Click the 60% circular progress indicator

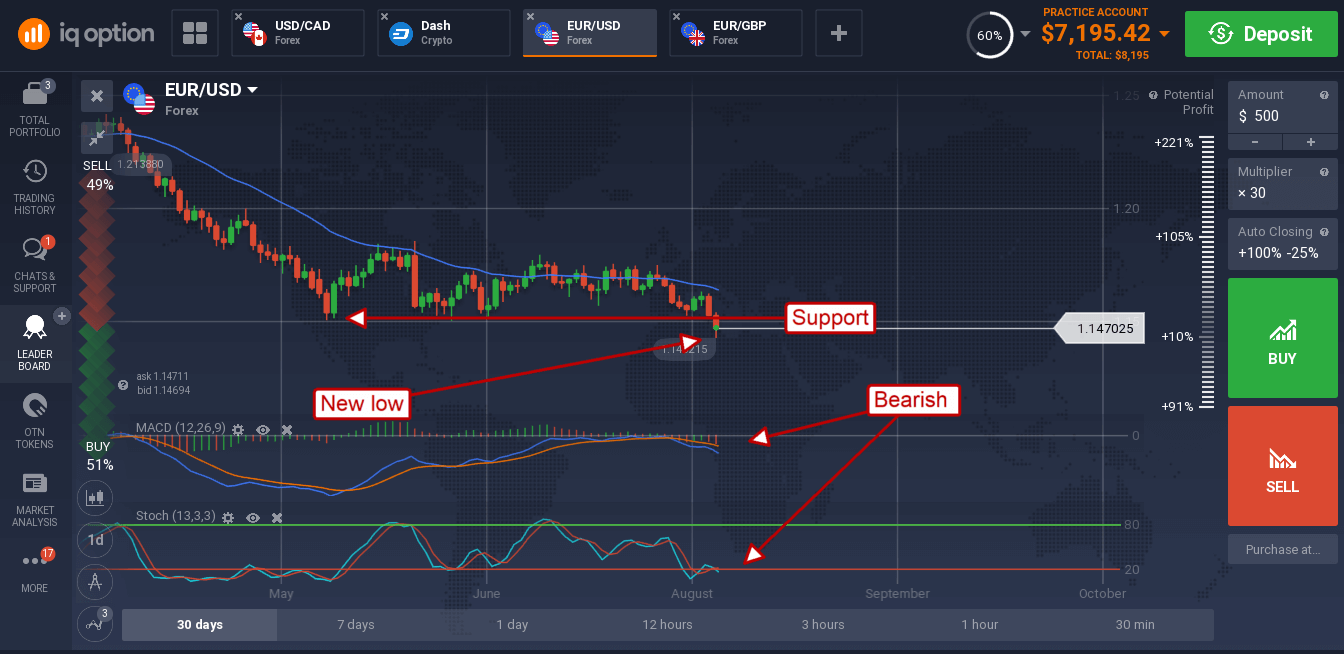[989, 35]
